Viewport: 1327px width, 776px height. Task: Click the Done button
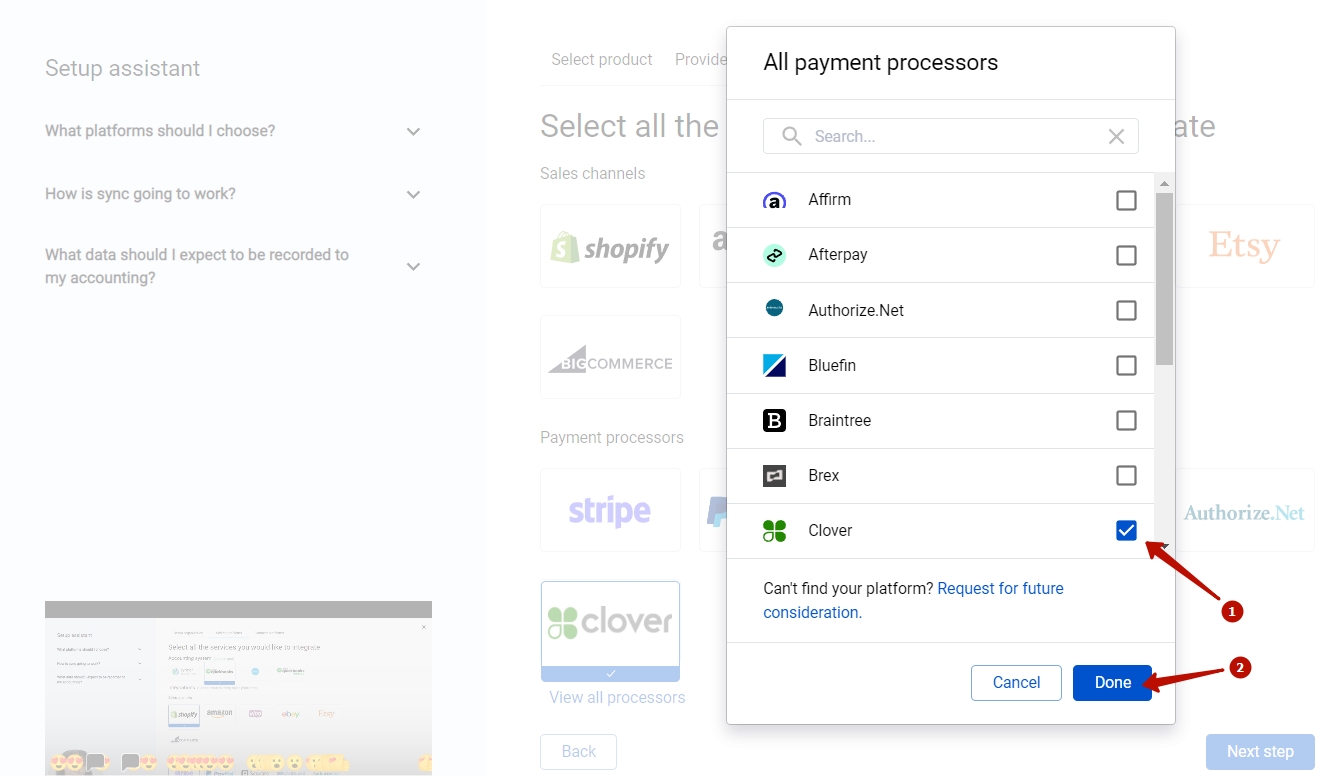(1112, 682)
